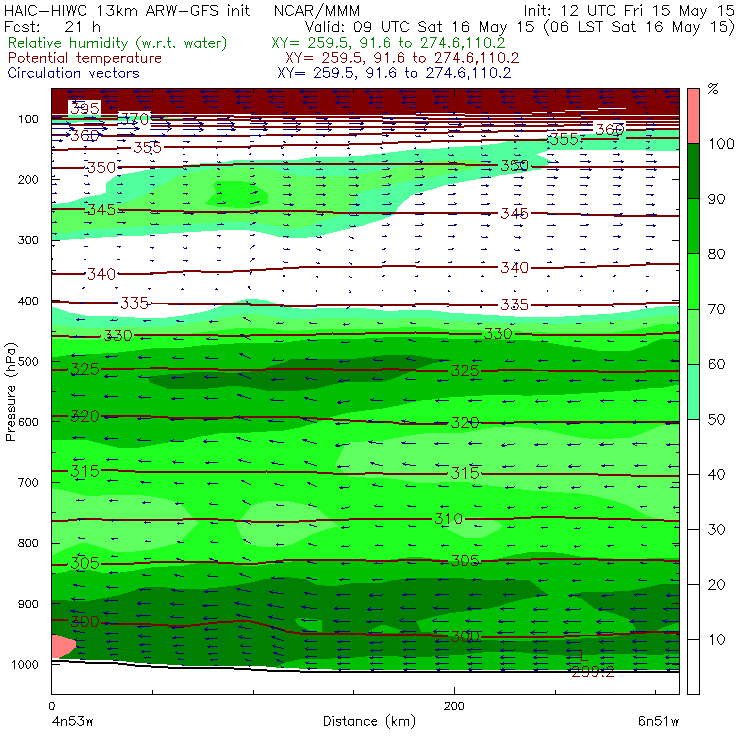Click the pink saturated humidity patch near 1000 hPa

point(63,646)
